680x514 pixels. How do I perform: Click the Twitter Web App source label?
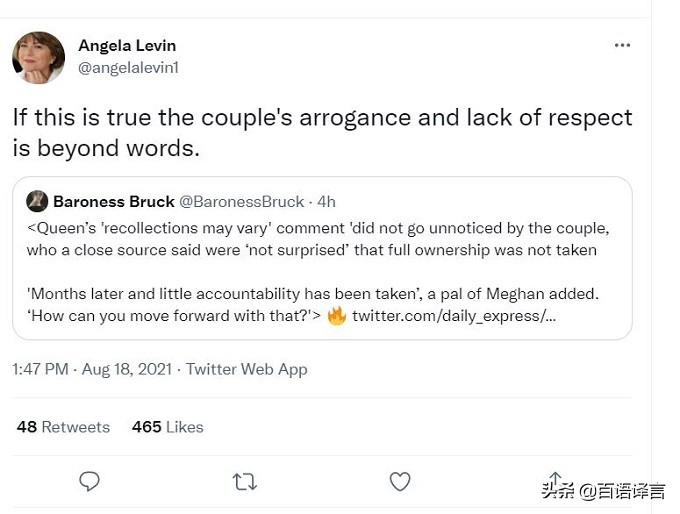coord(246,369)
